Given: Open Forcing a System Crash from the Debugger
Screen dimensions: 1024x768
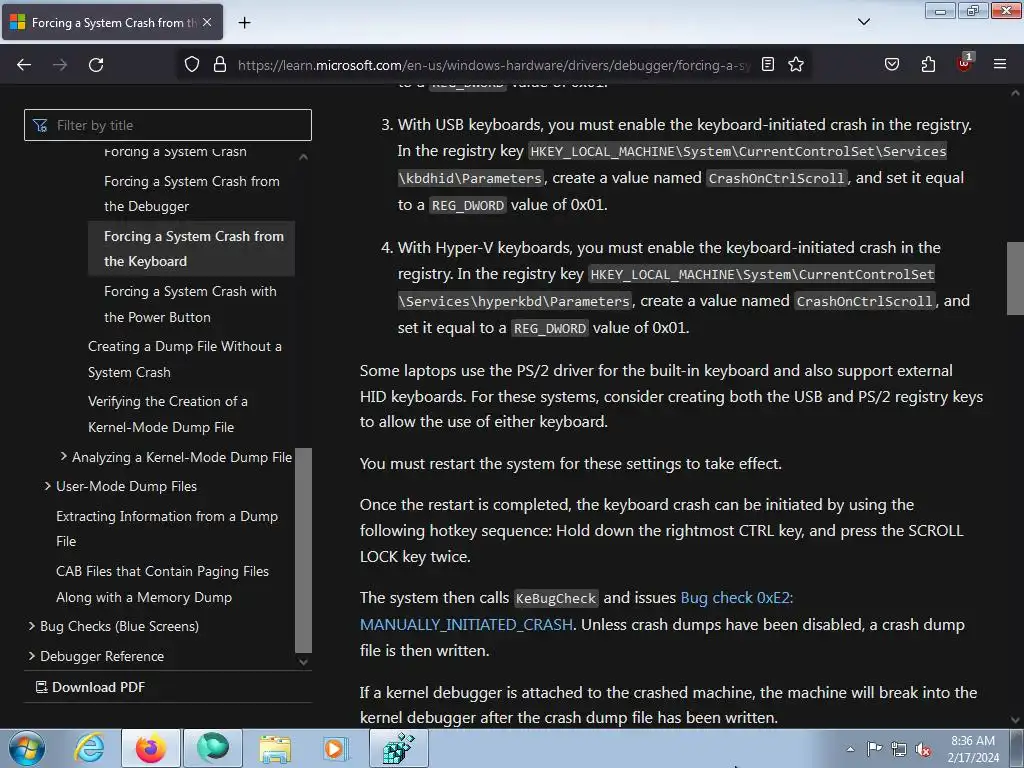Looking at the screenshot, I should tap(191, 193).
